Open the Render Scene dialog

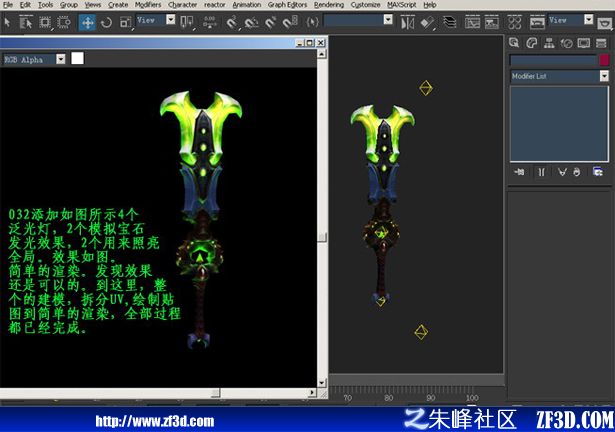tap(537, 22)
